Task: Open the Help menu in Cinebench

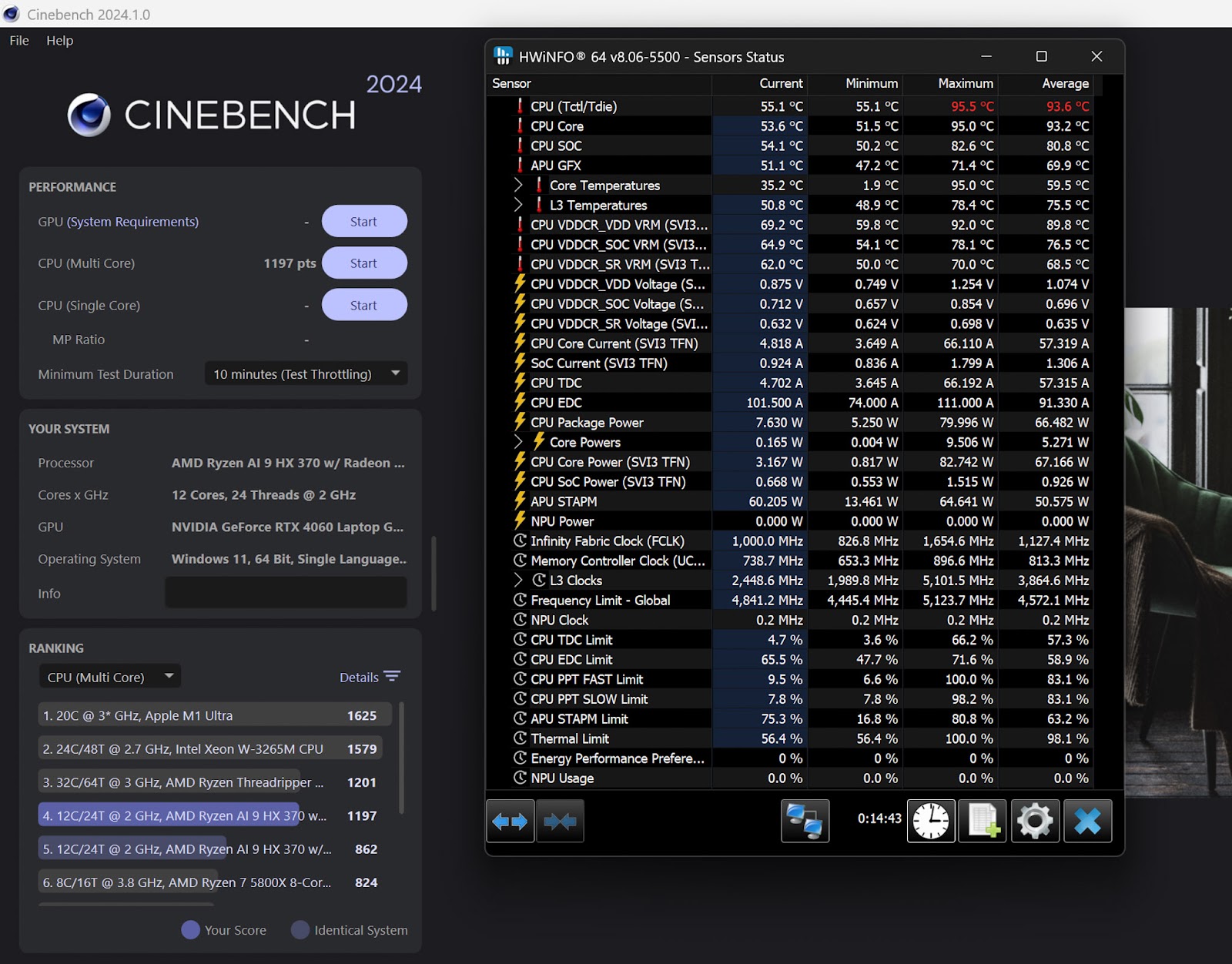Action: [59, 41]
